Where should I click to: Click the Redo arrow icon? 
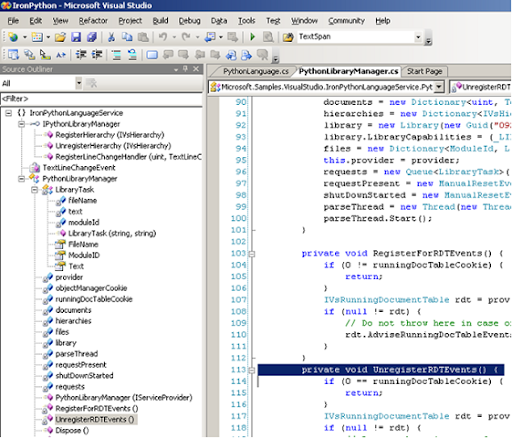click(x=186, y=37)
